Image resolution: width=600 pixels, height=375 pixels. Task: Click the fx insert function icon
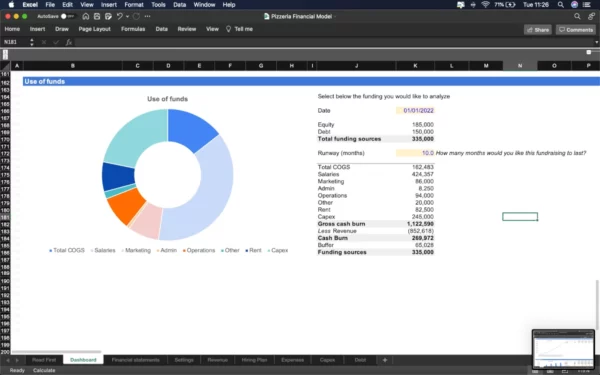pos(68,42)
